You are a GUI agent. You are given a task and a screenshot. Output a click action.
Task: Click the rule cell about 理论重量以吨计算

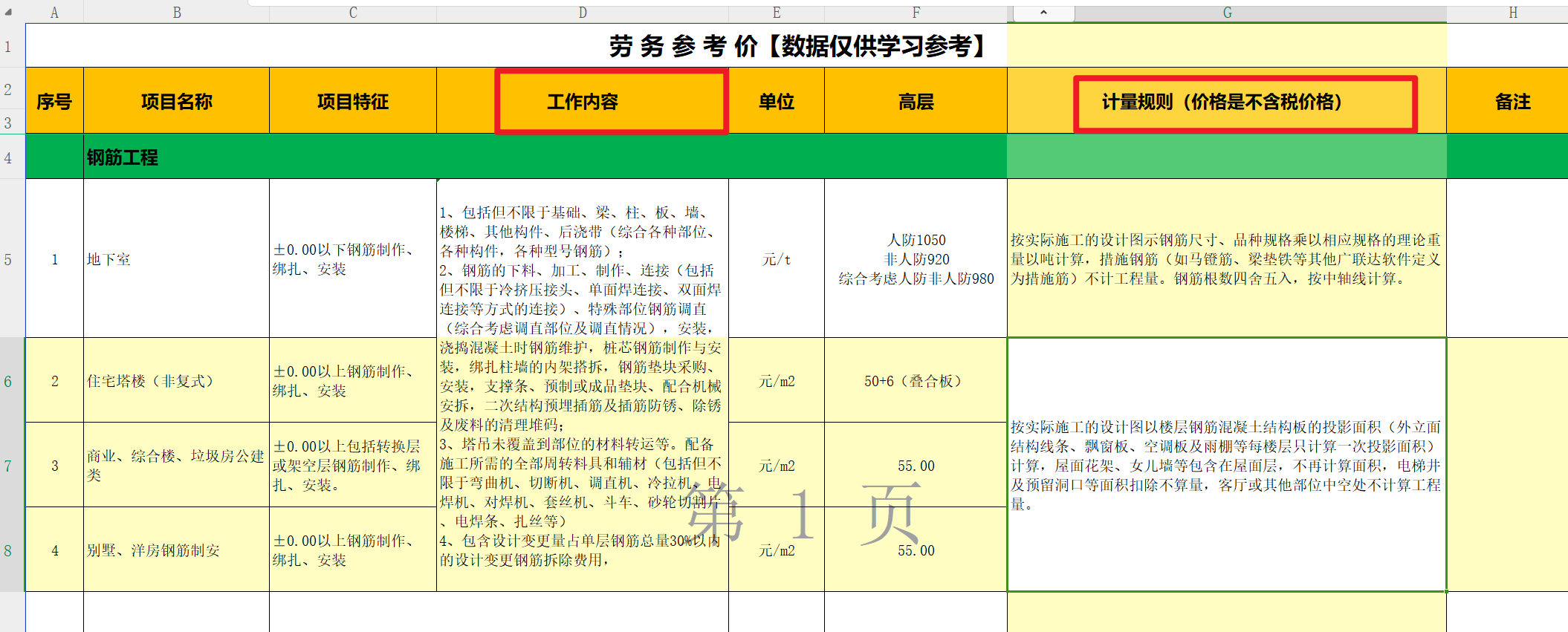click(x=1227, y=259)
